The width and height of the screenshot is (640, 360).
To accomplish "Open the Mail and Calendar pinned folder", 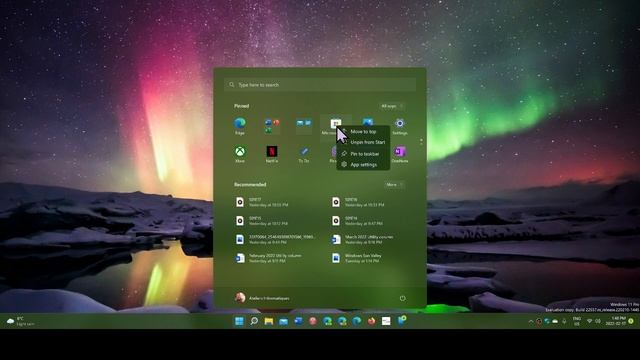I will pyautogui.click(x=304, y=126).
